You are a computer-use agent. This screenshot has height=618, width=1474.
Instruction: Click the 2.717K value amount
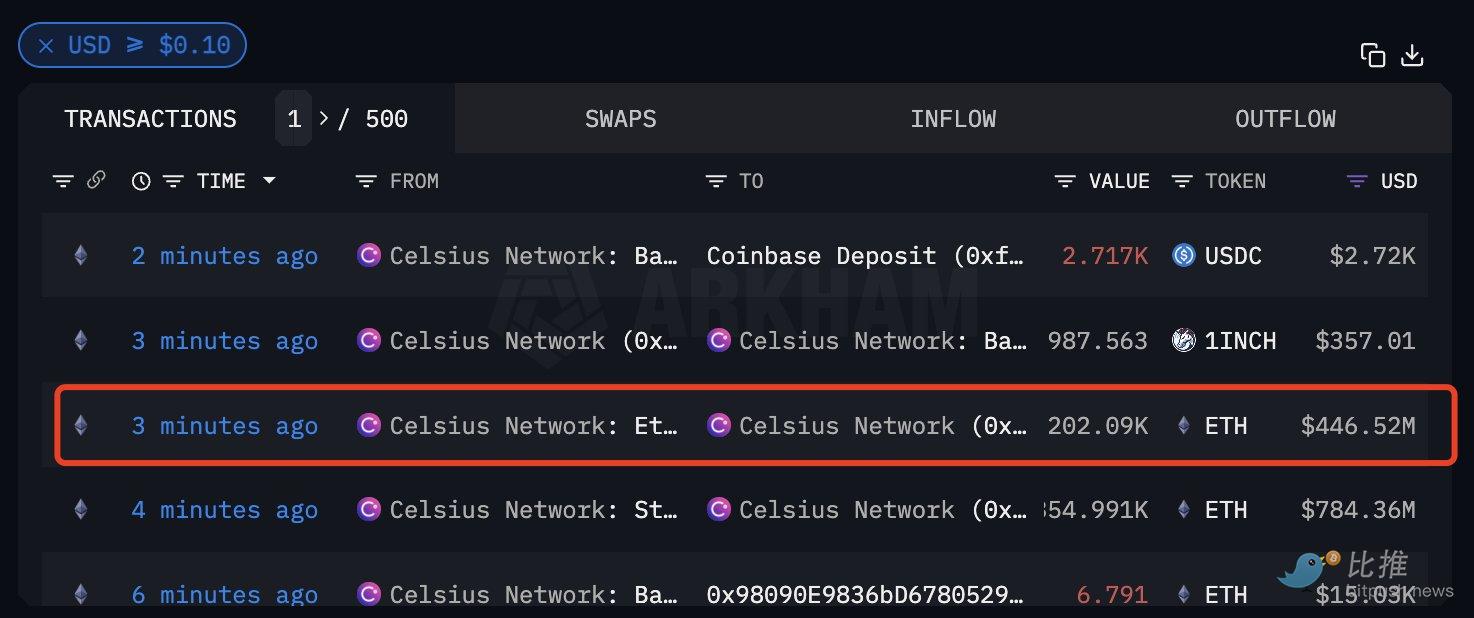pos(1105,256)
